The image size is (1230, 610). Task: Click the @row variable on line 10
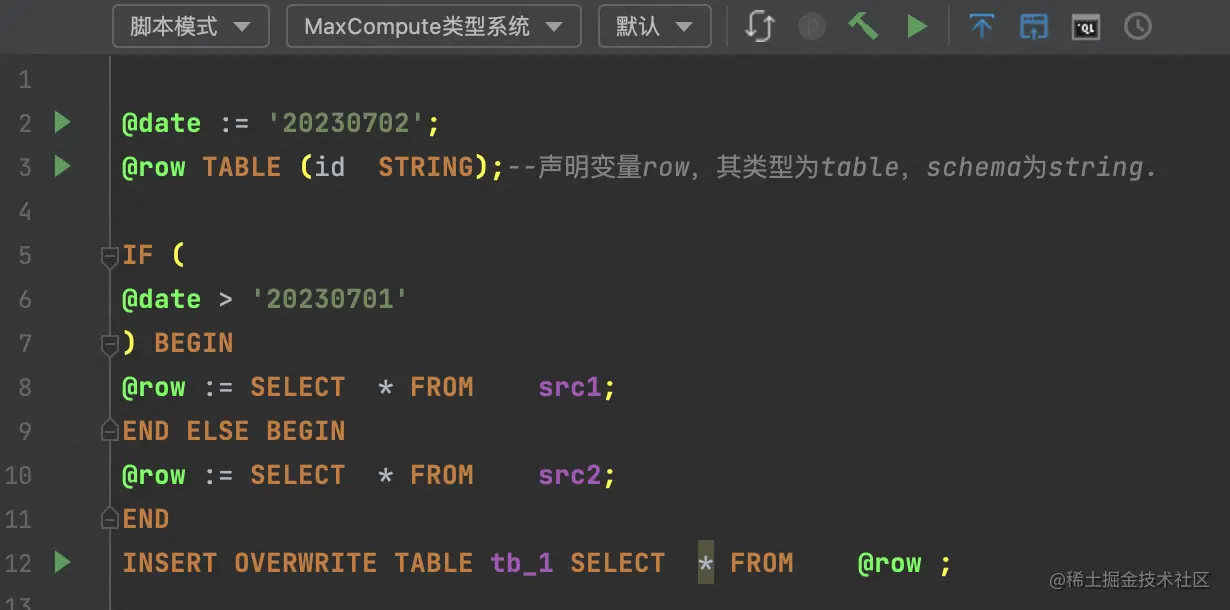154,475
